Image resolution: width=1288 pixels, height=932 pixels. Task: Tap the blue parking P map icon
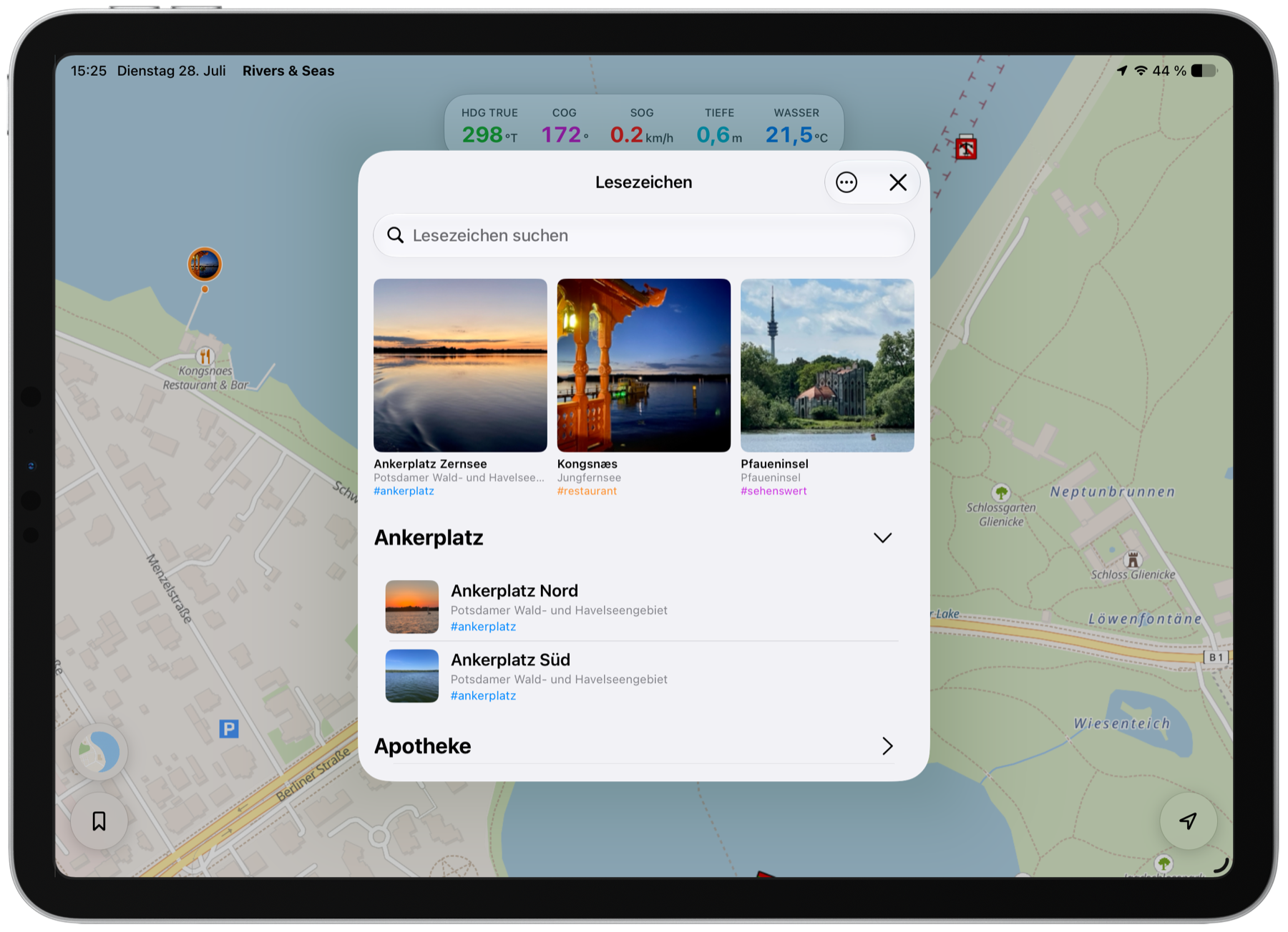coord(228,729)
